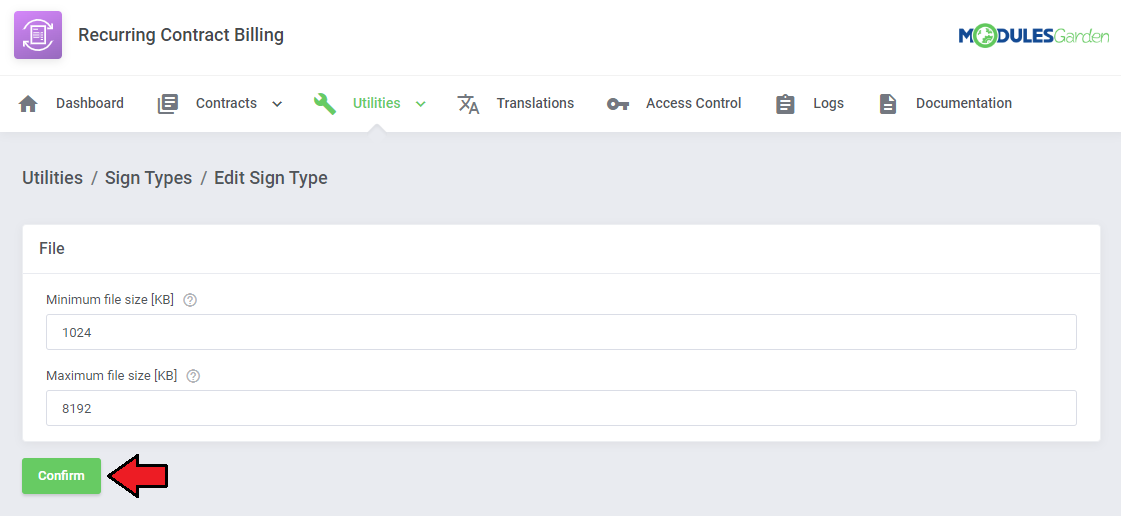Click the Documentation file icon
Screen dimensions: 1121x516
888,104
